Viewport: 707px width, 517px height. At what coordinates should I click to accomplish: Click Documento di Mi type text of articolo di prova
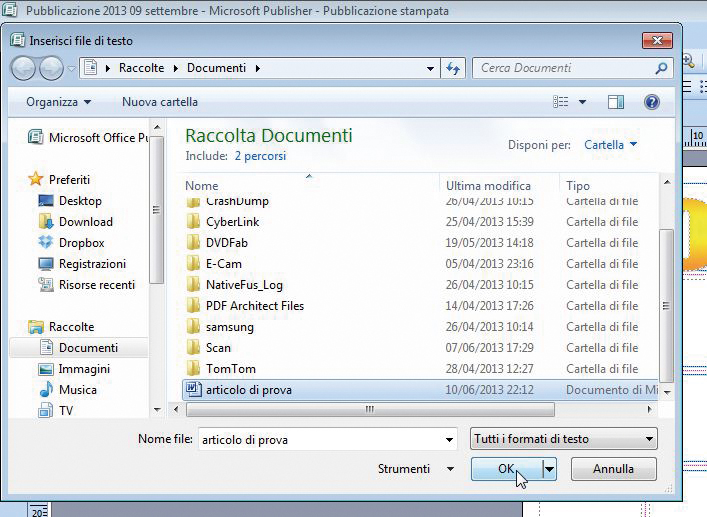click(x=612, y=389)
